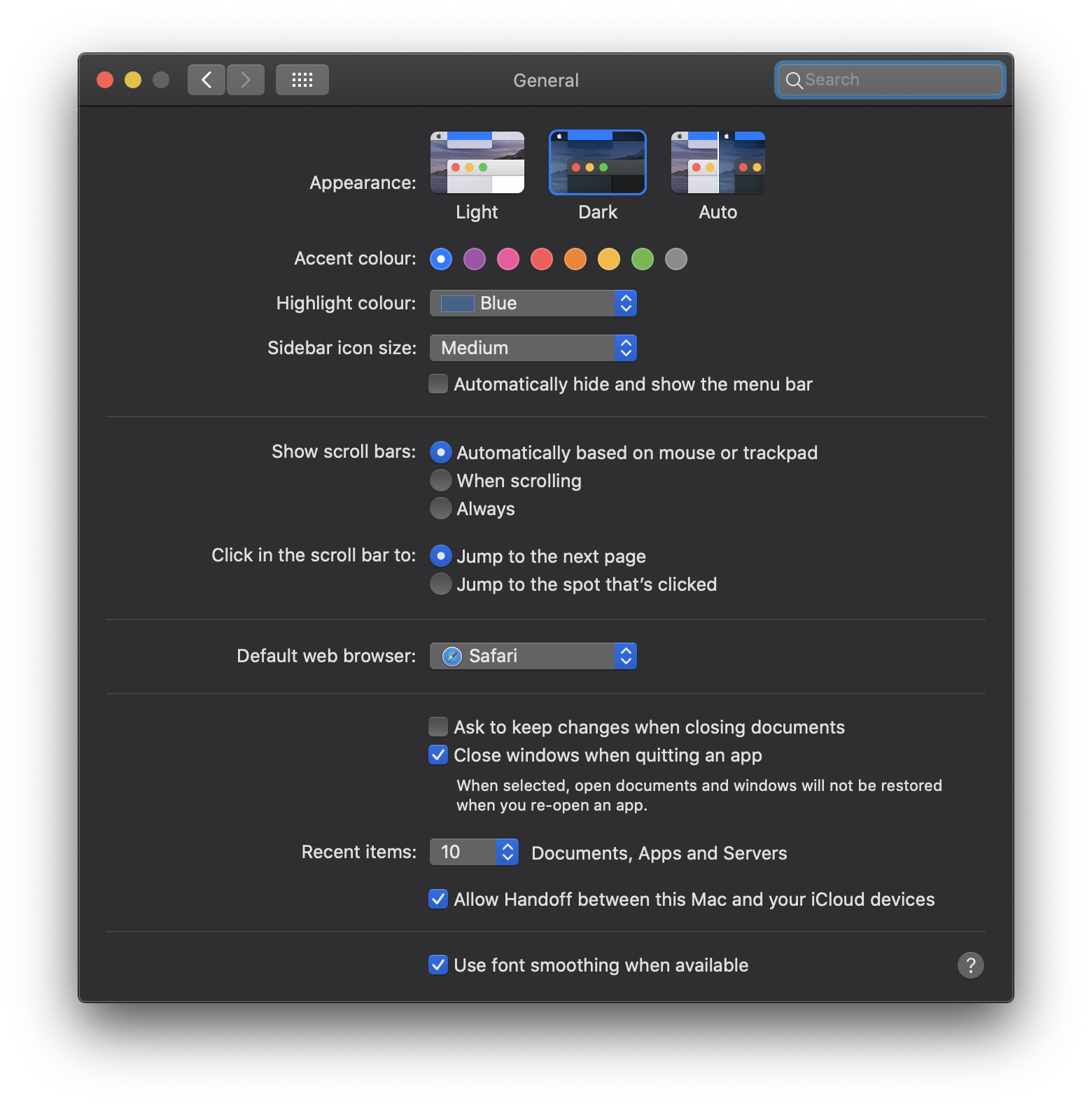Screen dimensions: 1092x1106
Task: Uncheck Close windows when quitting an app
Action: pyautogui.click(x=438, y=755)
